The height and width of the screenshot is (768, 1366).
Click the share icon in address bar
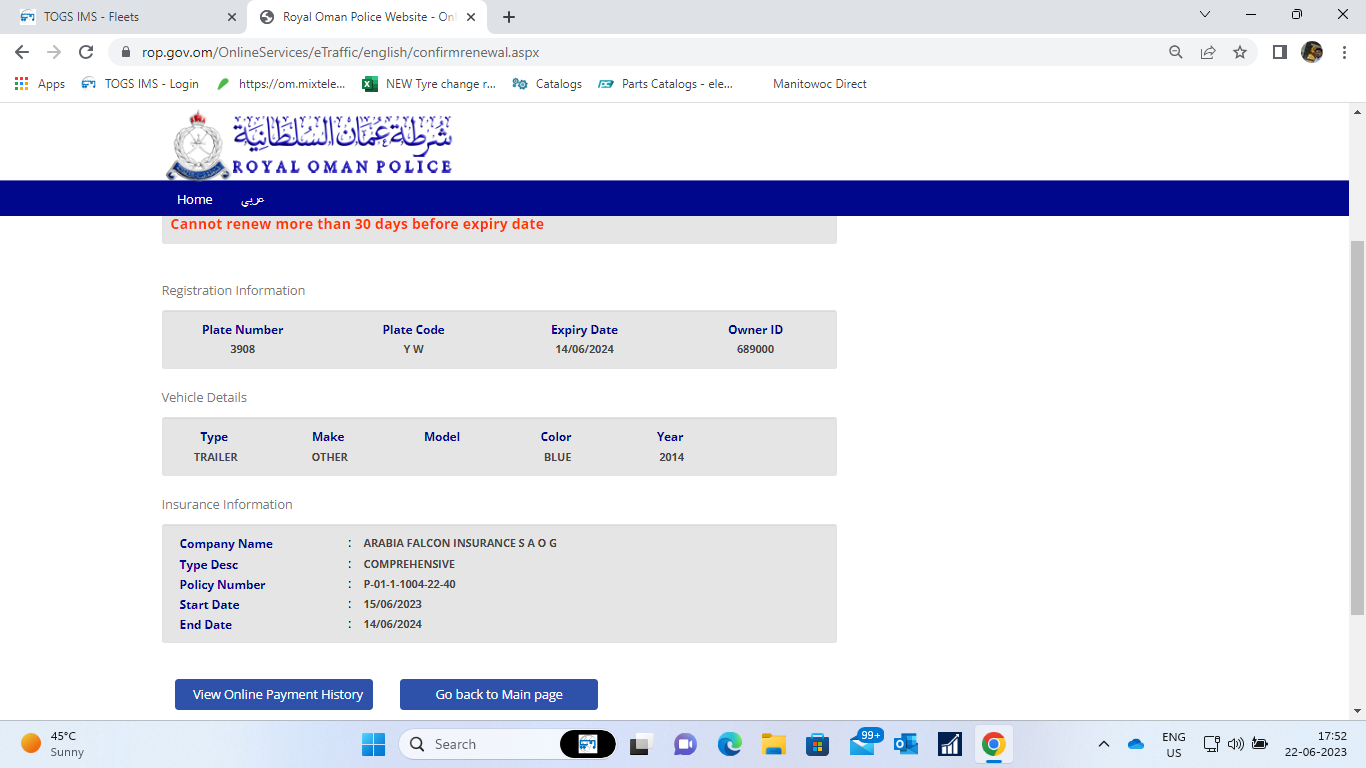(1208, 52)
